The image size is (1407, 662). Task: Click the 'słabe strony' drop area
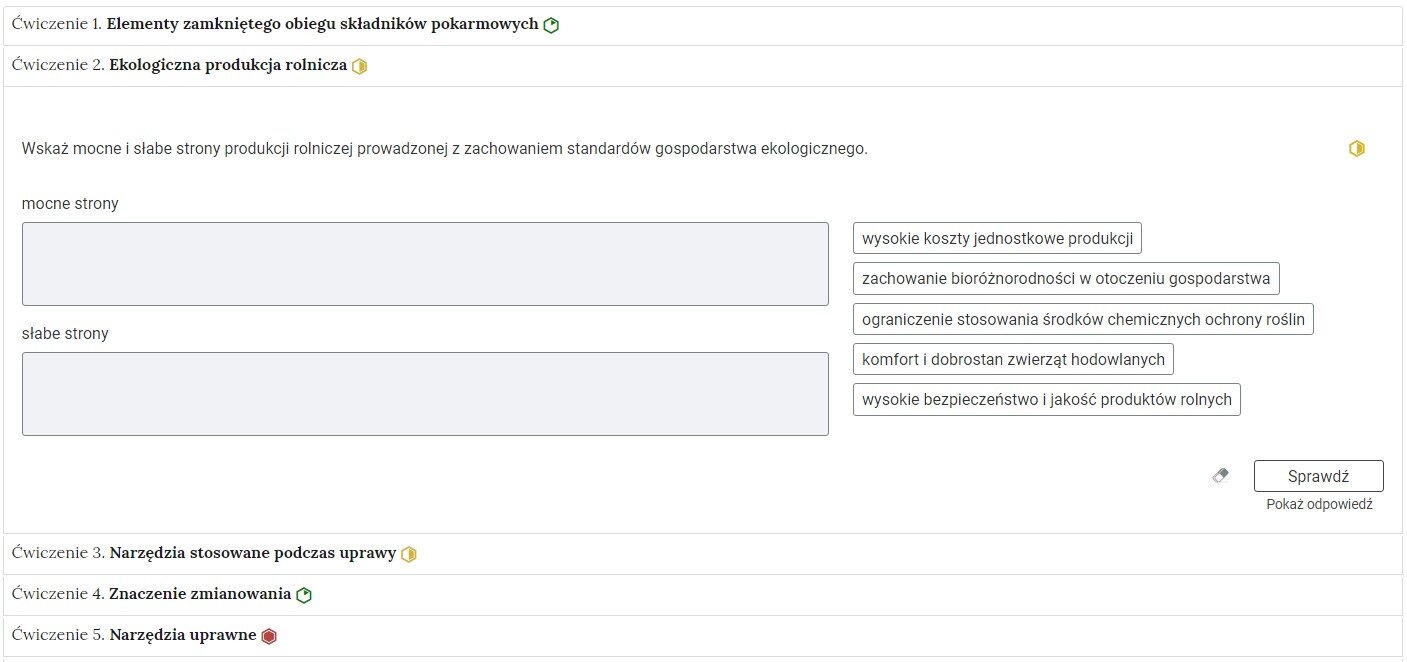coord(425,394)
